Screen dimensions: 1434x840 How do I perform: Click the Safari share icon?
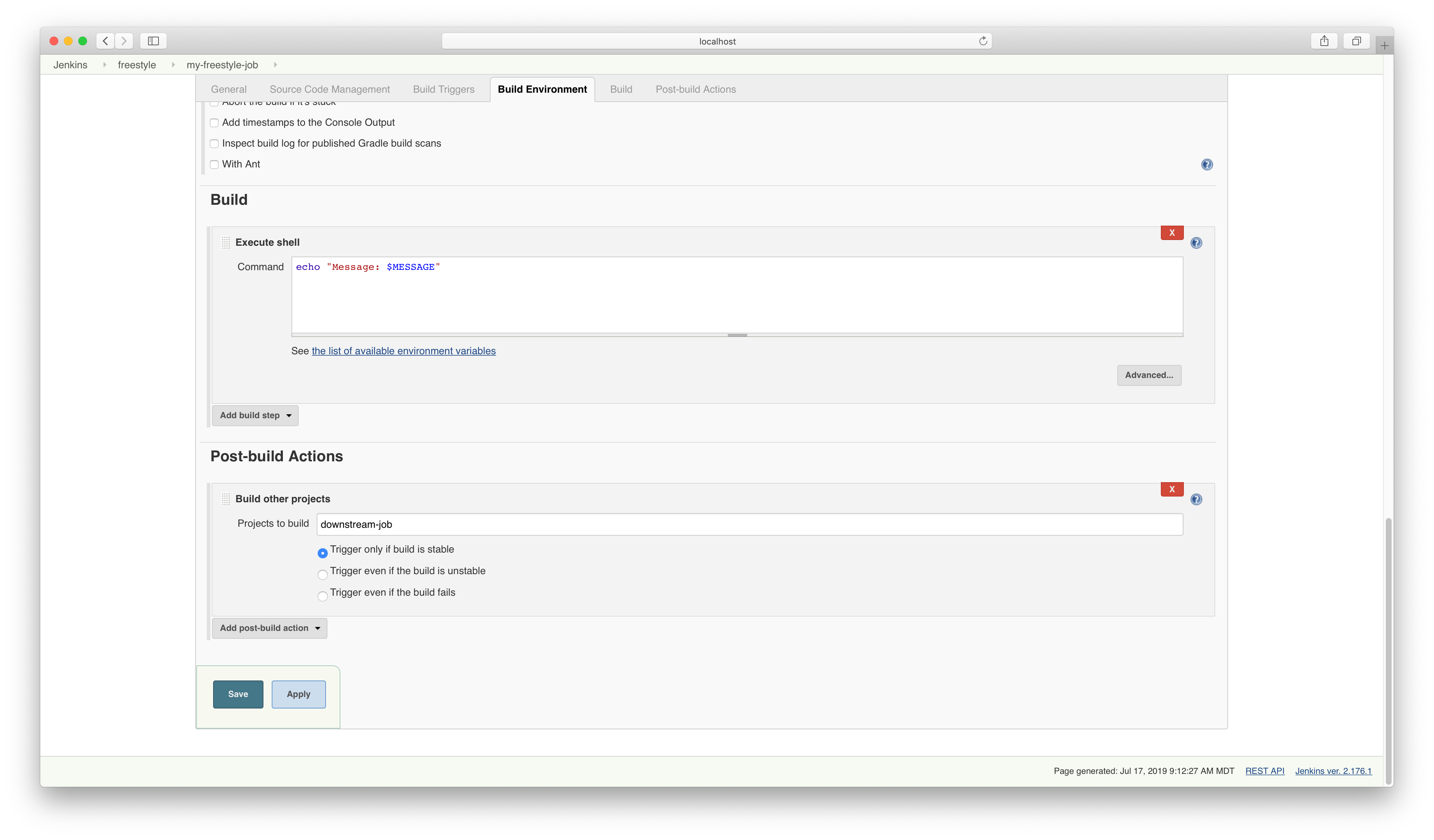1324,41
